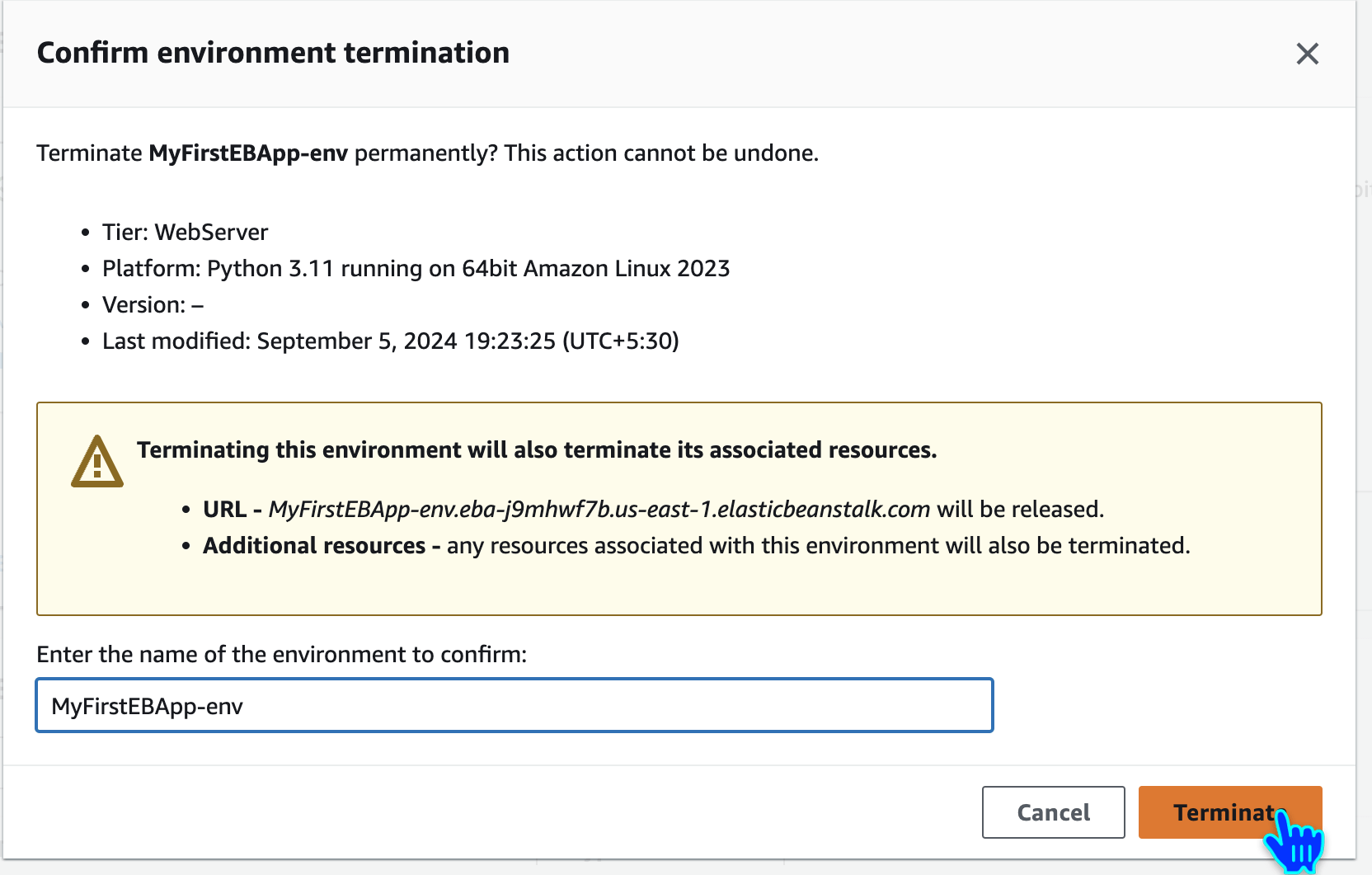Click the 'Version: –' list item
This screenshot has width=1372, height=875.
[x=153, y=305]
